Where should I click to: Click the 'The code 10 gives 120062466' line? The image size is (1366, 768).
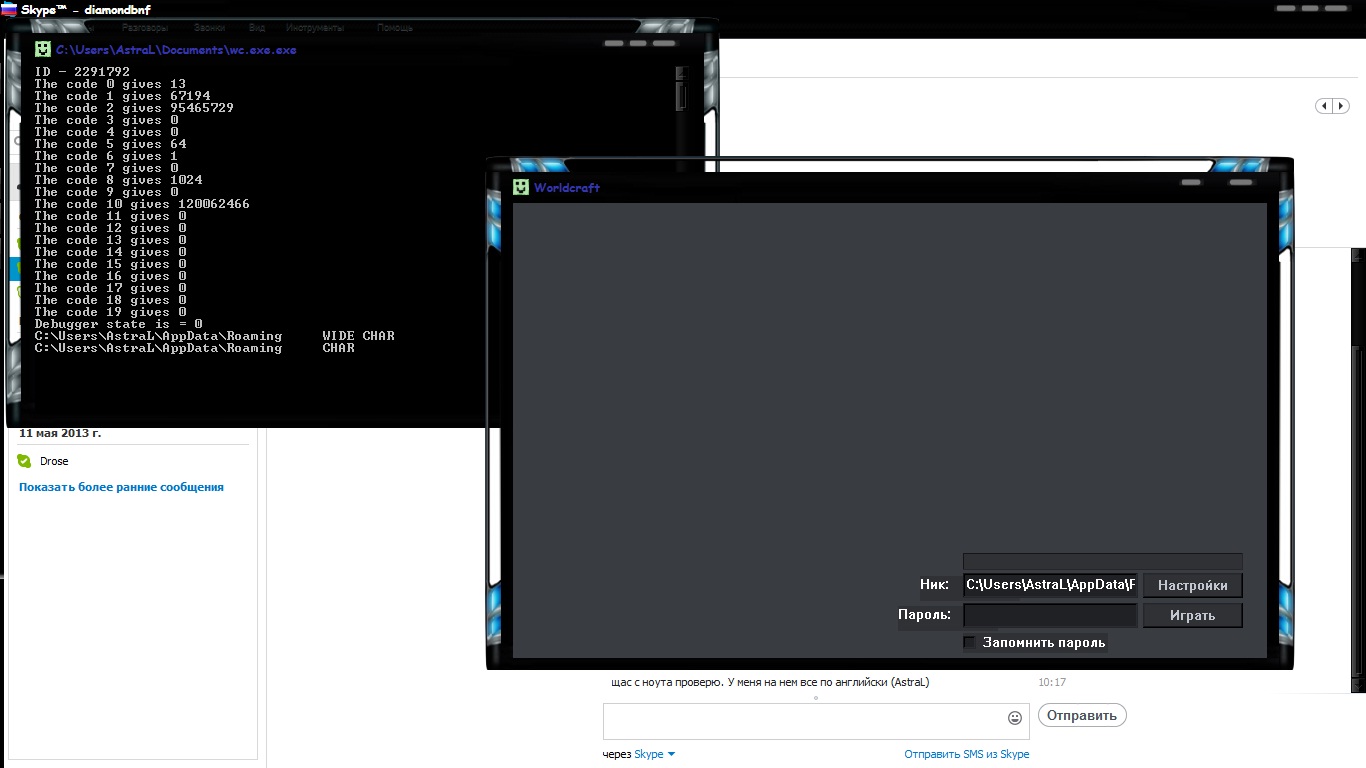pos(142,204)
